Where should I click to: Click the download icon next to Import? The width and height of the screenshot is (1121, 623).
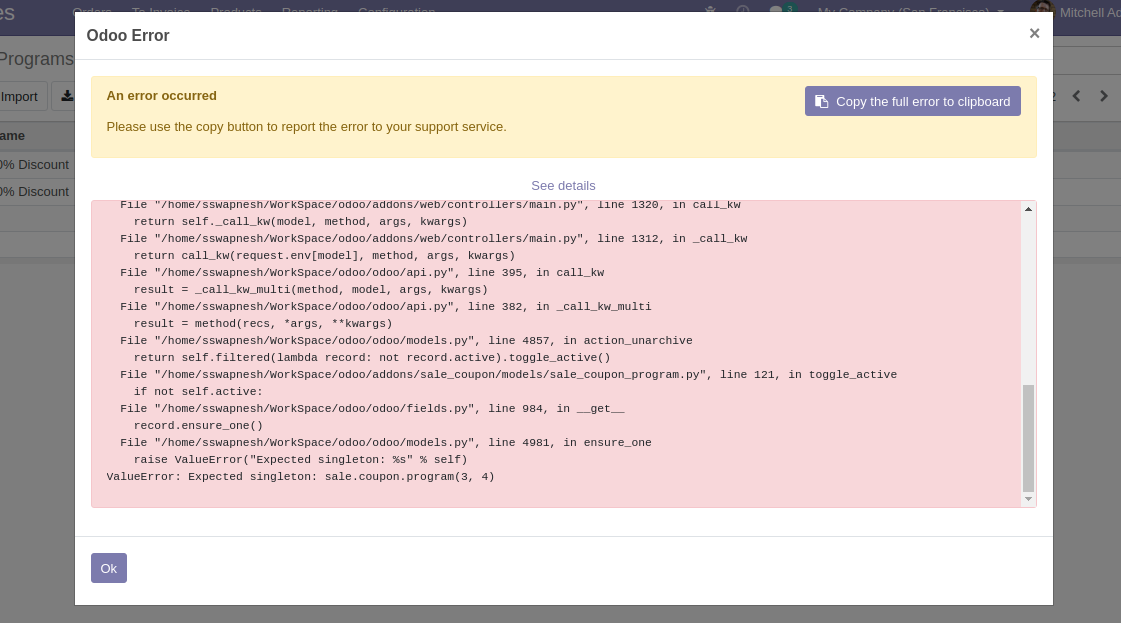[x=66, y=96]
